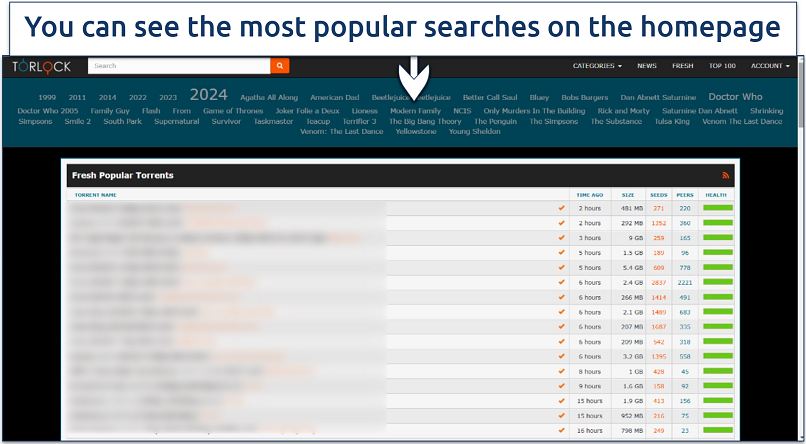Sort by the PEERS column header
This screenshot has width=806, height=444.
(x=685, y=195)
